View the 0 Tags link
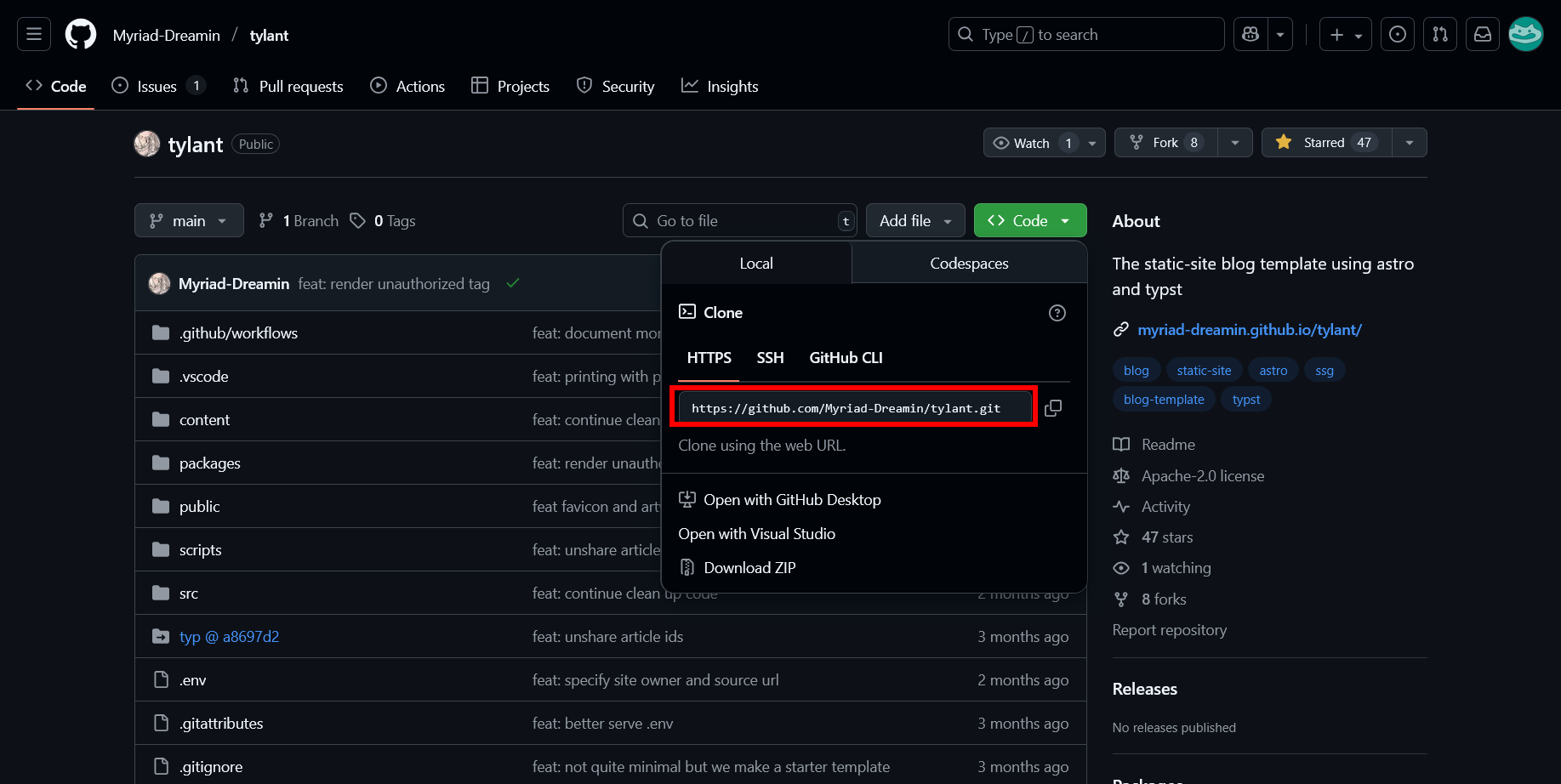 tap(383, 220)
